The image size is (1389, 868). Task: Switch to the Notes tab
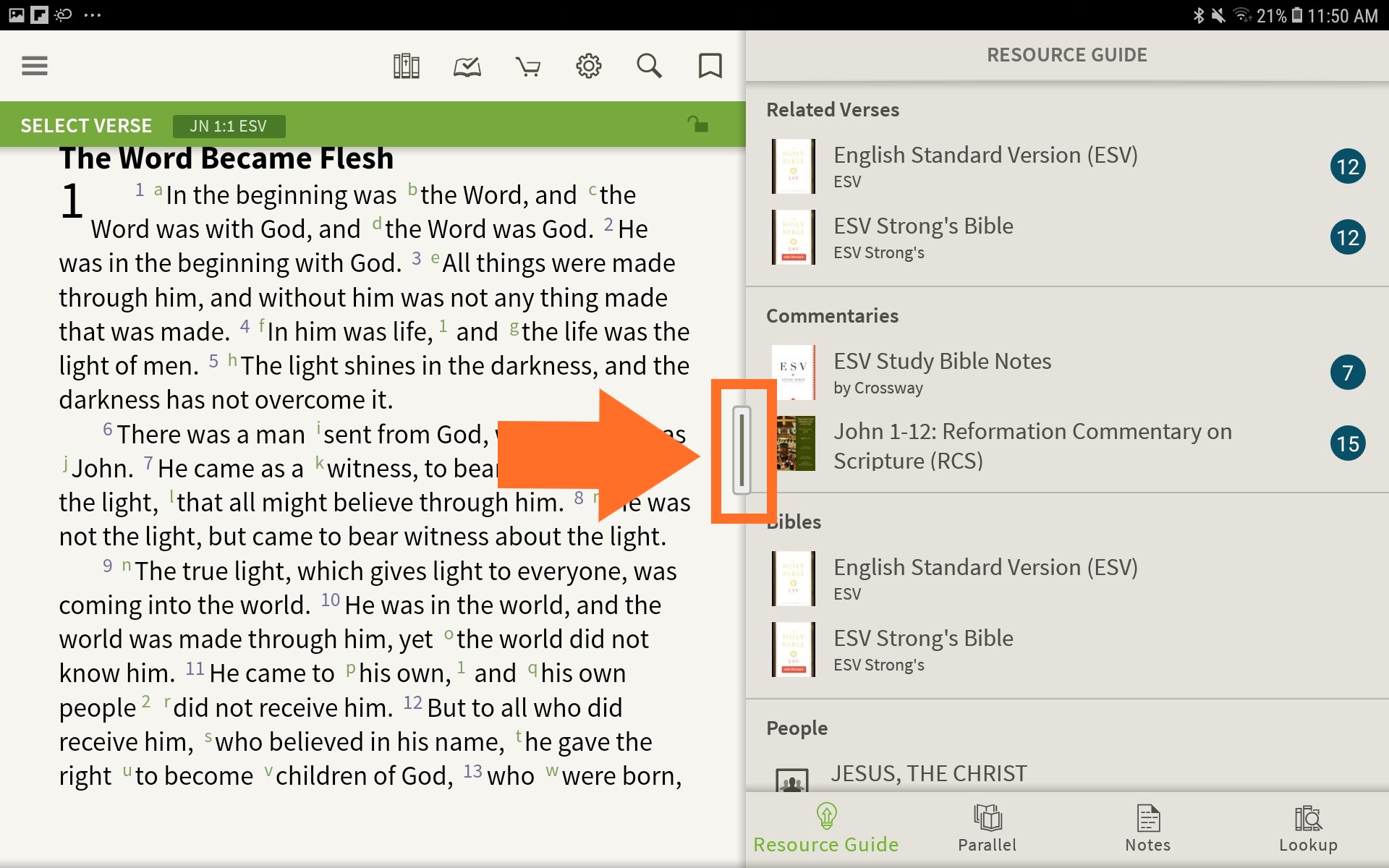pos(1147,829)
